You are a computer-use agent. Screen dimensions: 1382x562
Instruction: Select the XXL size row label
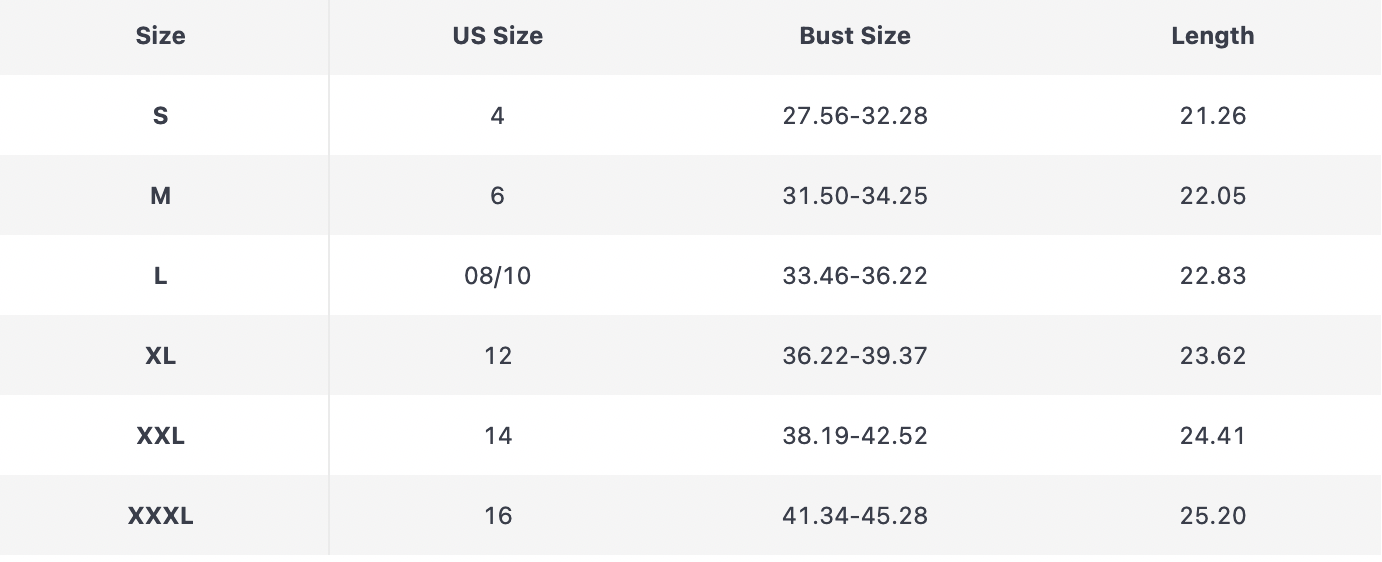[161, 436]
